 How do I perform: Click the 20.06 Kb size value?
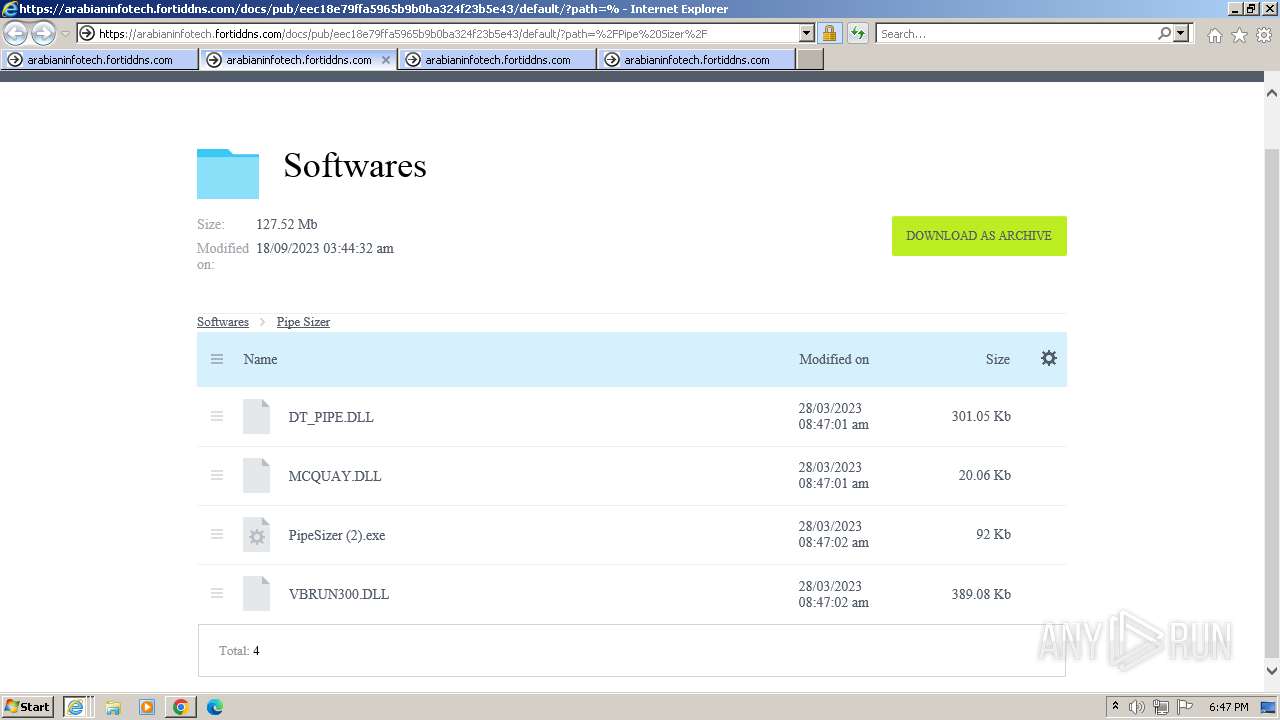[985, 475]
